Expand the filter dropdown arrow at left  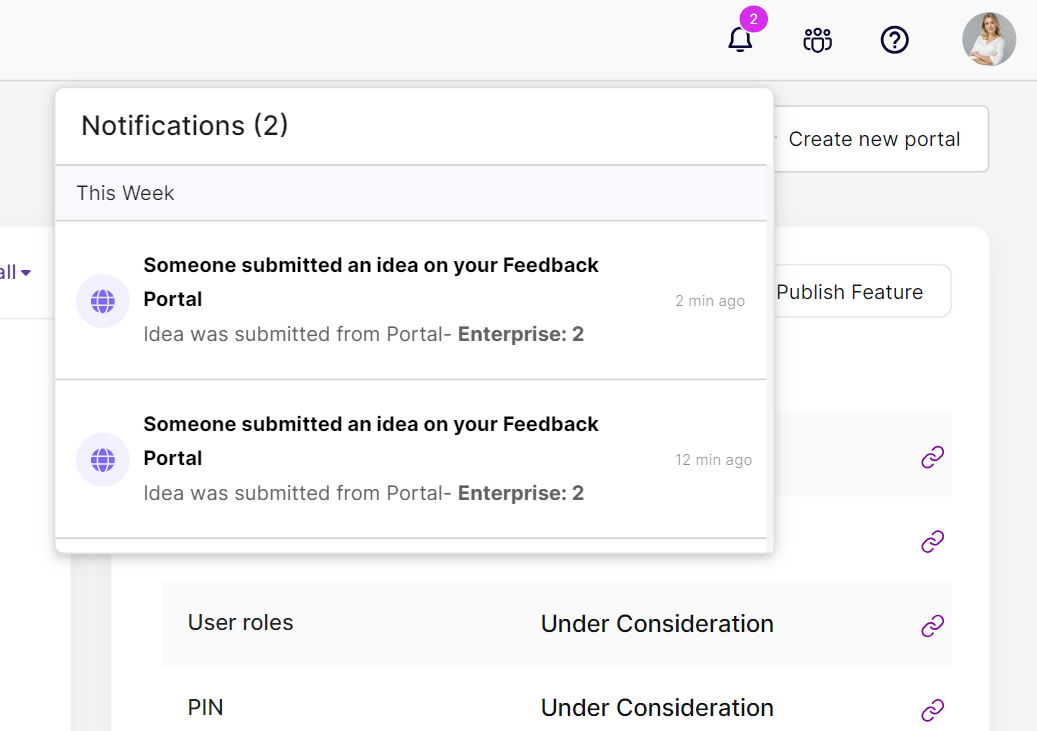[x=25, y=272]
